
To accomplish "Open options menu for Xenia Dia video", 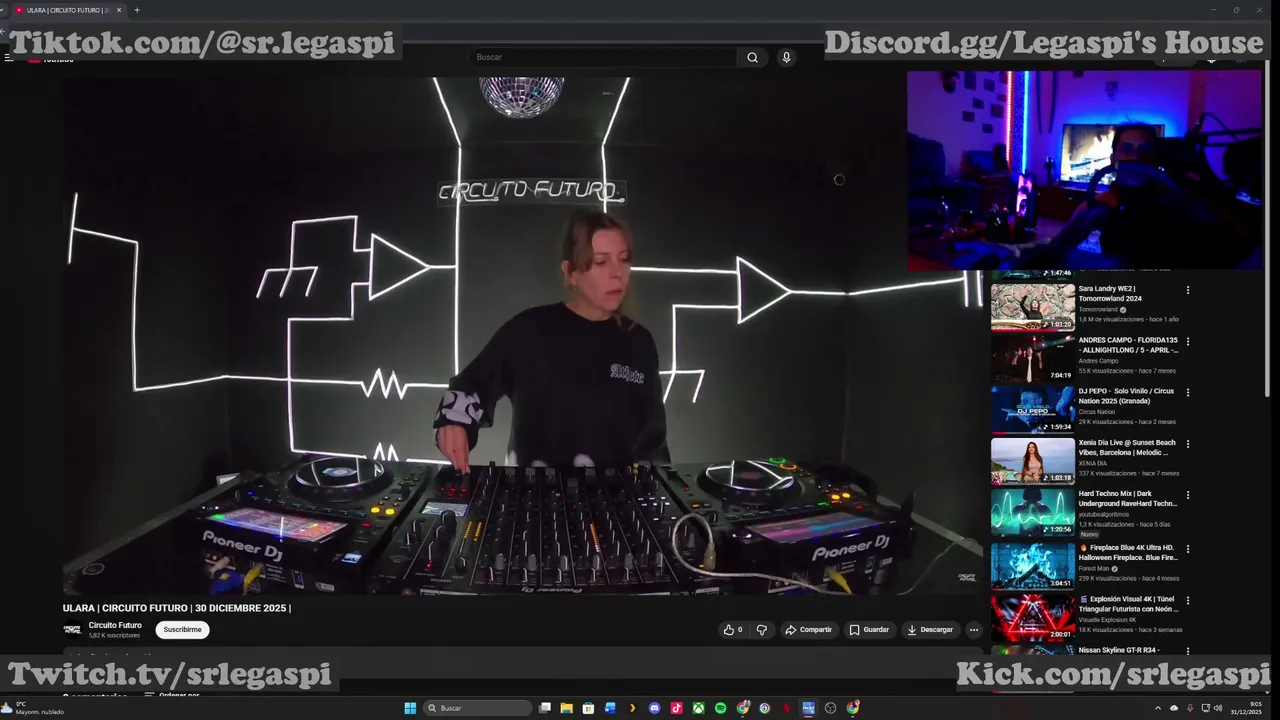I will [x=1188, y=444].
